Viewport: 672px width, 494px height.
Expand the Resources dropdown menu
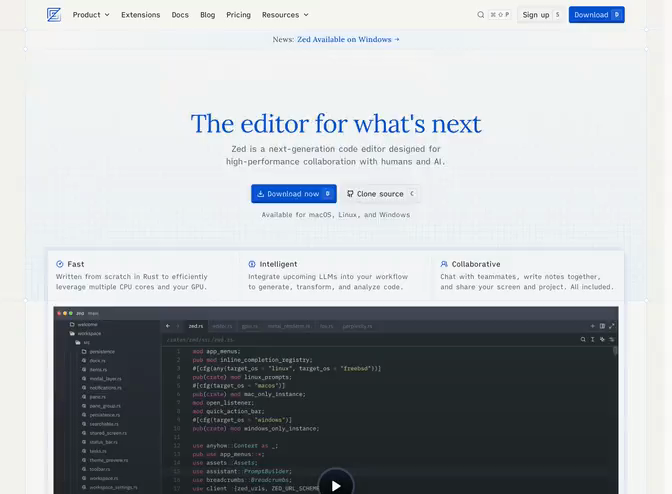(285, 15)
